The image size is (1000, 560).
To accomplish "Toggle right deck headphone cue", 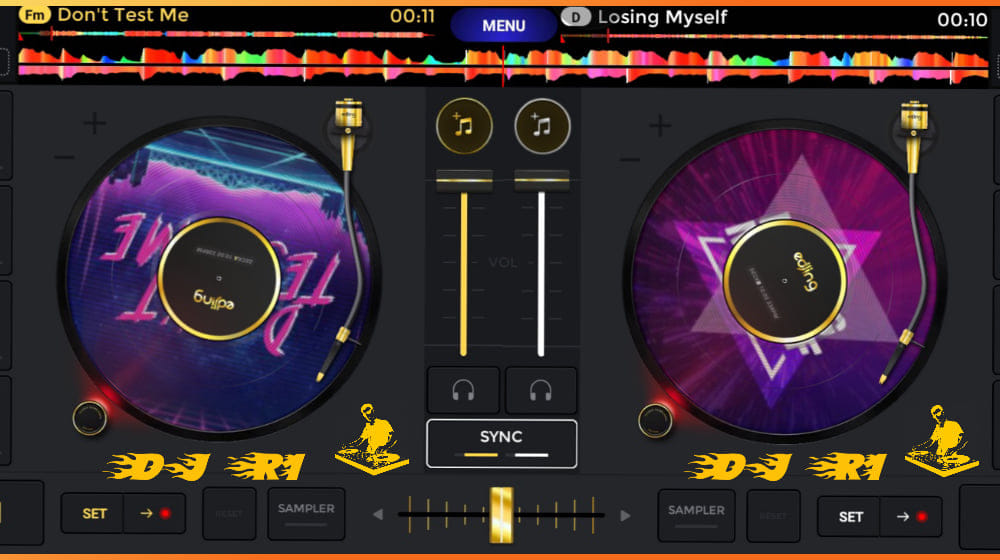I will click(541, 390).
